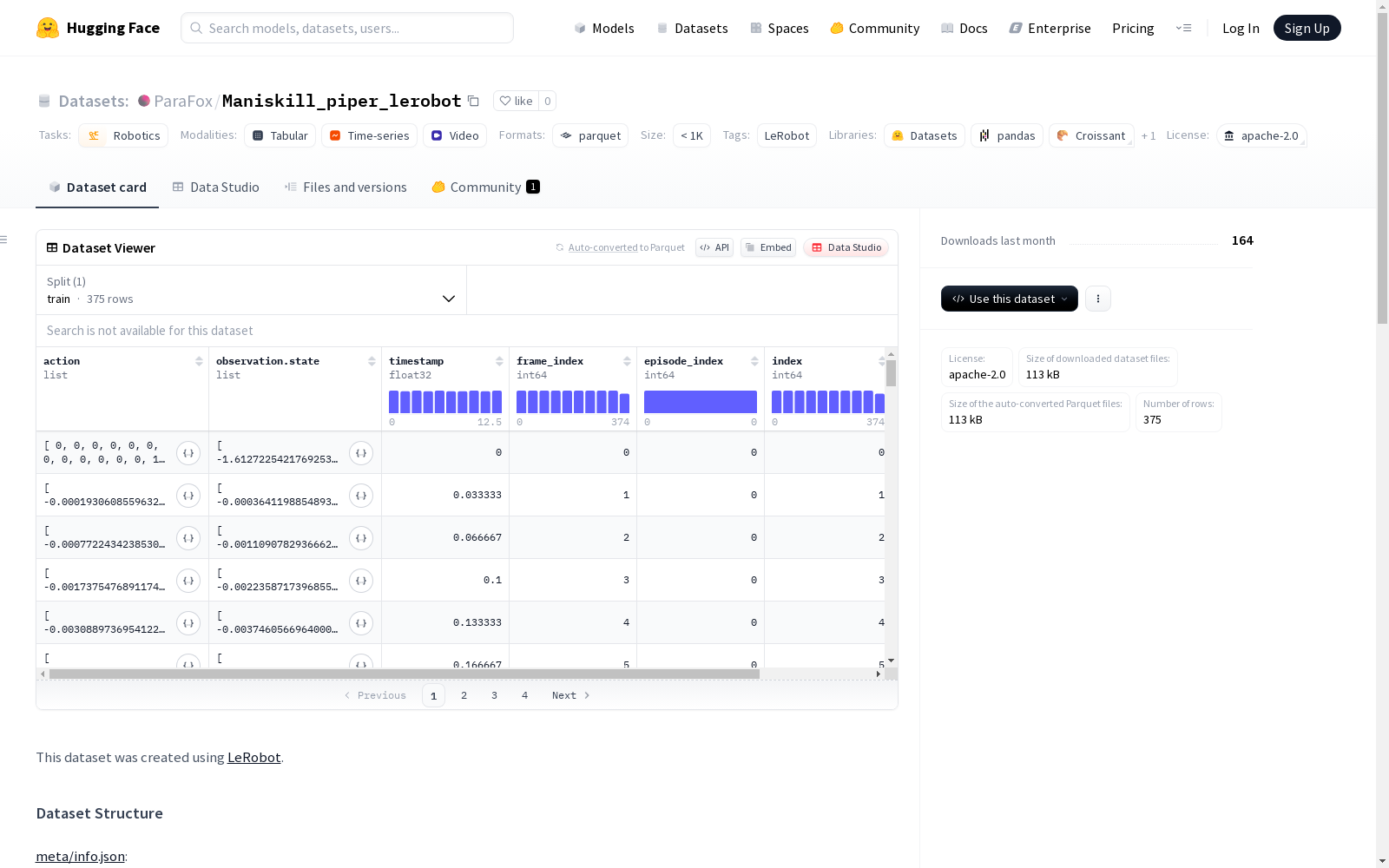
Task: Expand observation.state cell in first row
Action: [x=361, y=453]
